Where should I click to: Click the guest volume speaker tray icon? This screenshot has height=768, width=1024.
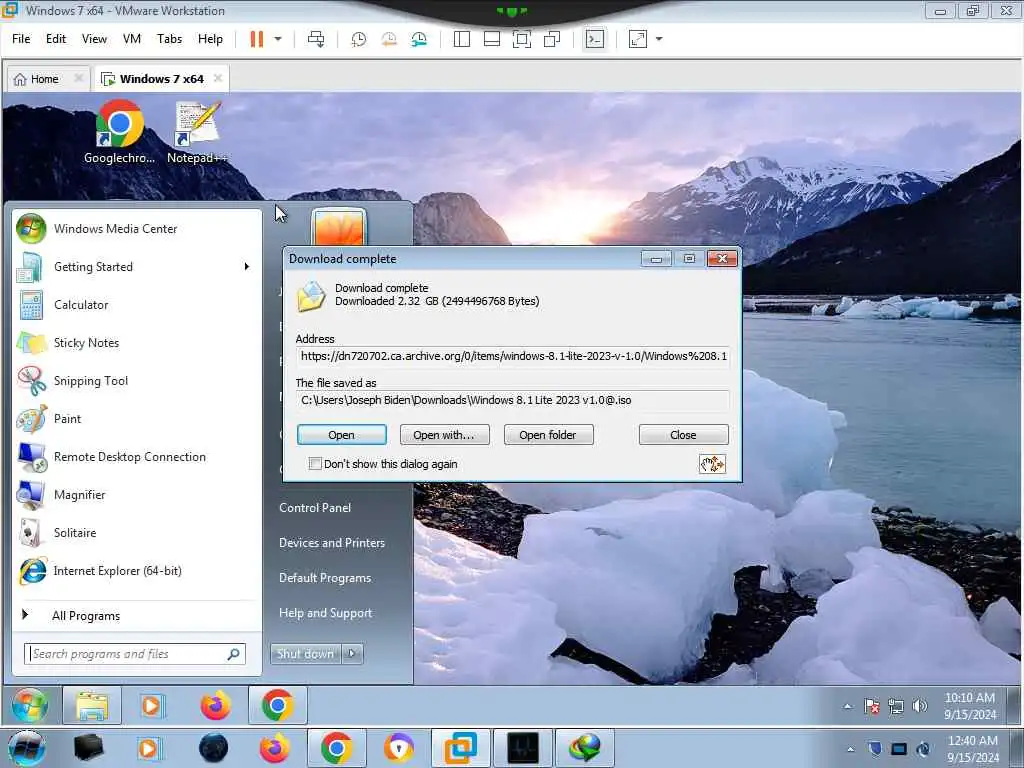[920, 706]
